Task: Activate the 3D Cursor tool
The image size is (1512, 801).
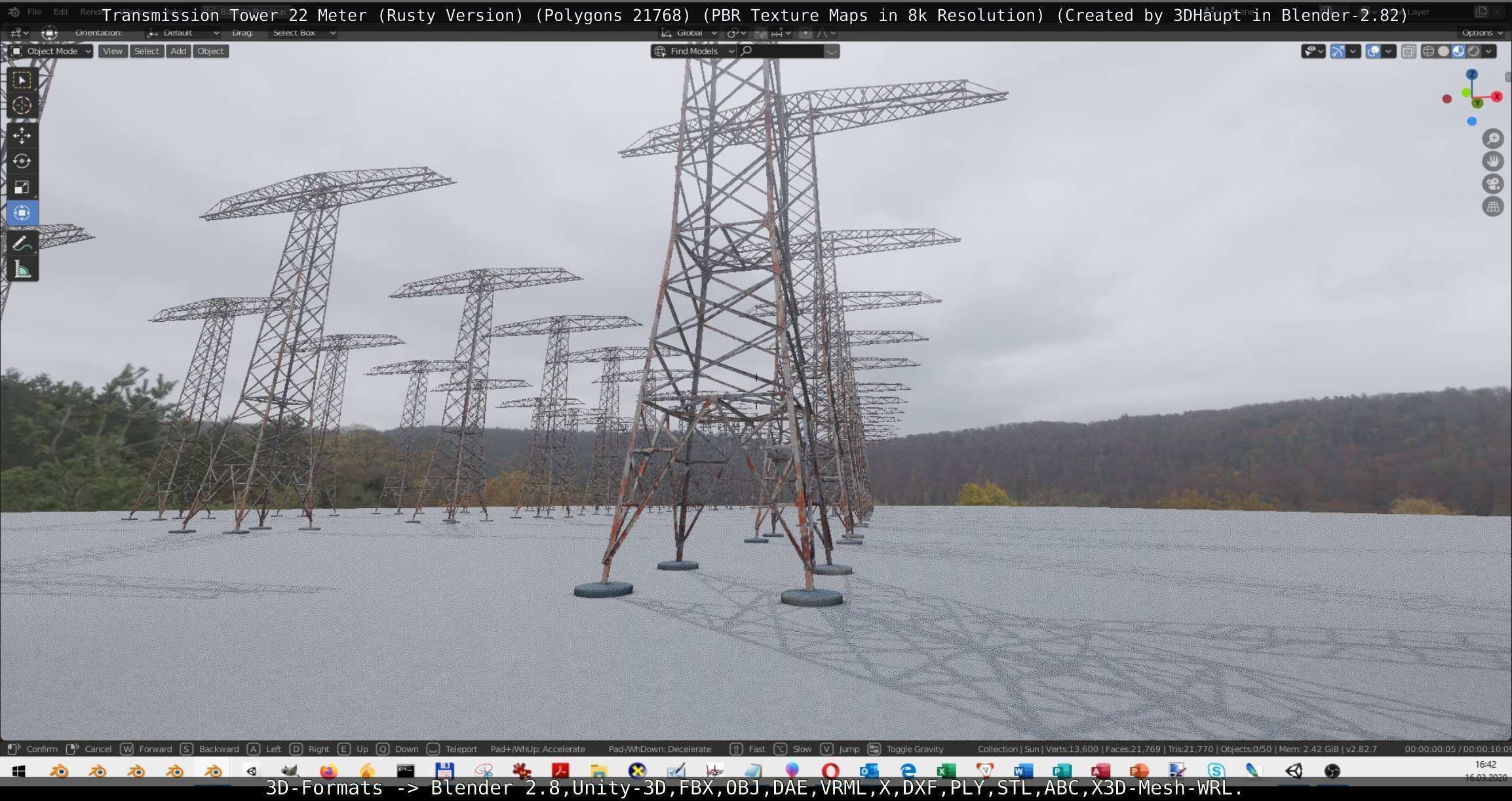Action: [22, 105]
